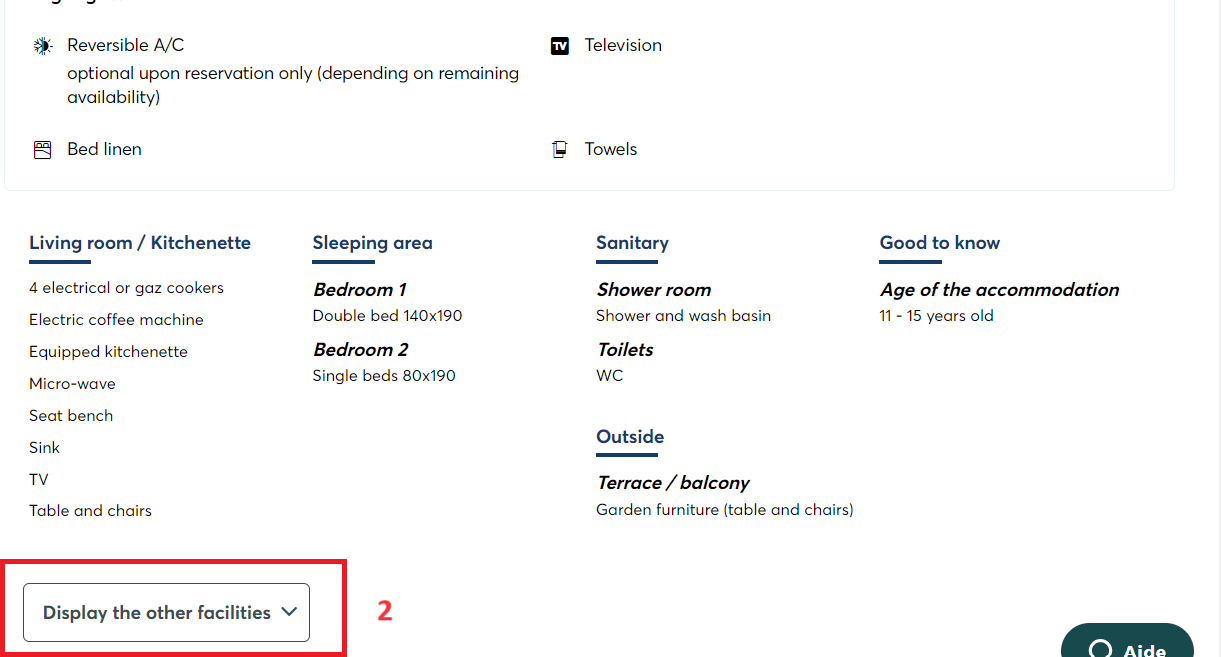1221x657 pixels.
Task: Click the Towels icon
Action: tap(560, 150)
